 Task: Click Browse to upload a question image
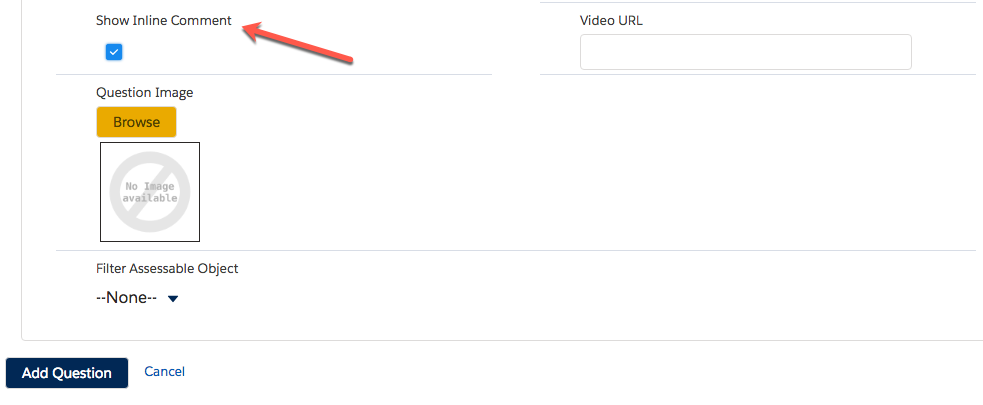(x=136, y=122)
